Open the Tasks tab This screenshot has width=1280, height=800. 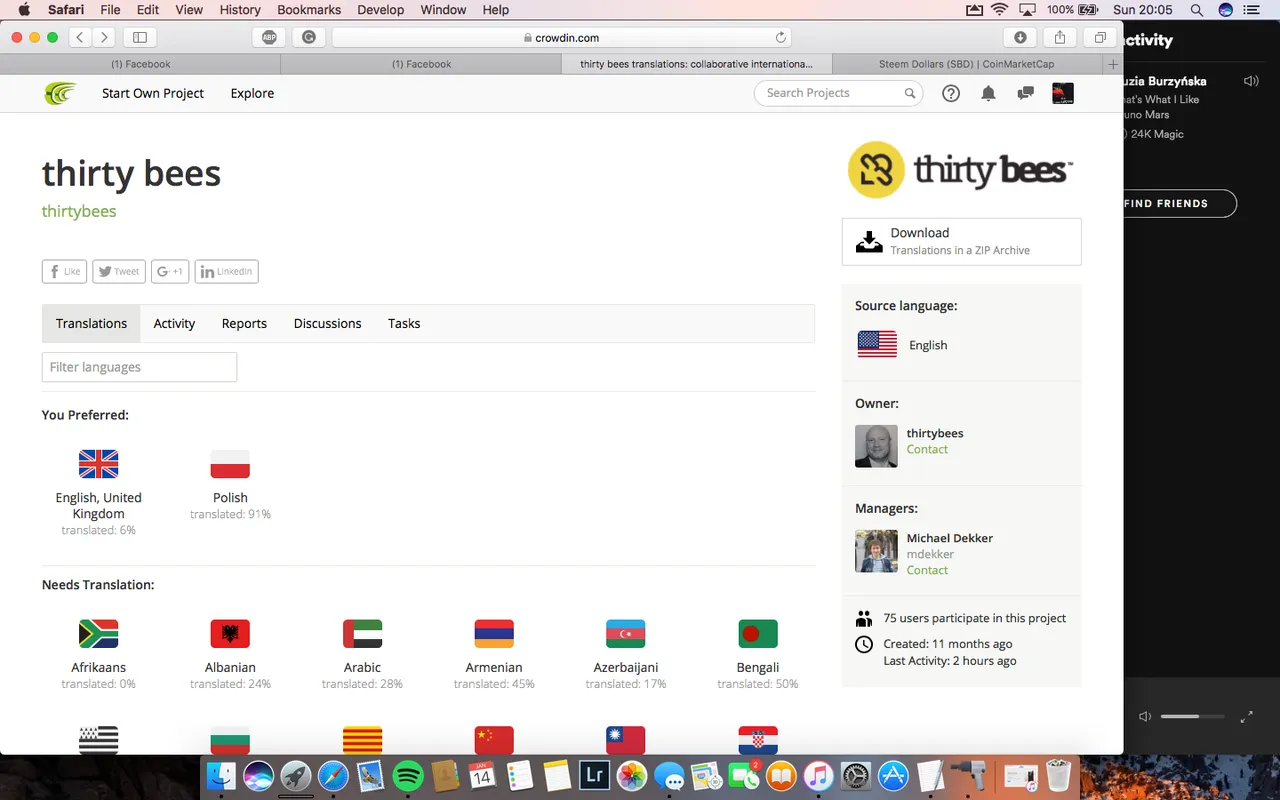point(404,324)
